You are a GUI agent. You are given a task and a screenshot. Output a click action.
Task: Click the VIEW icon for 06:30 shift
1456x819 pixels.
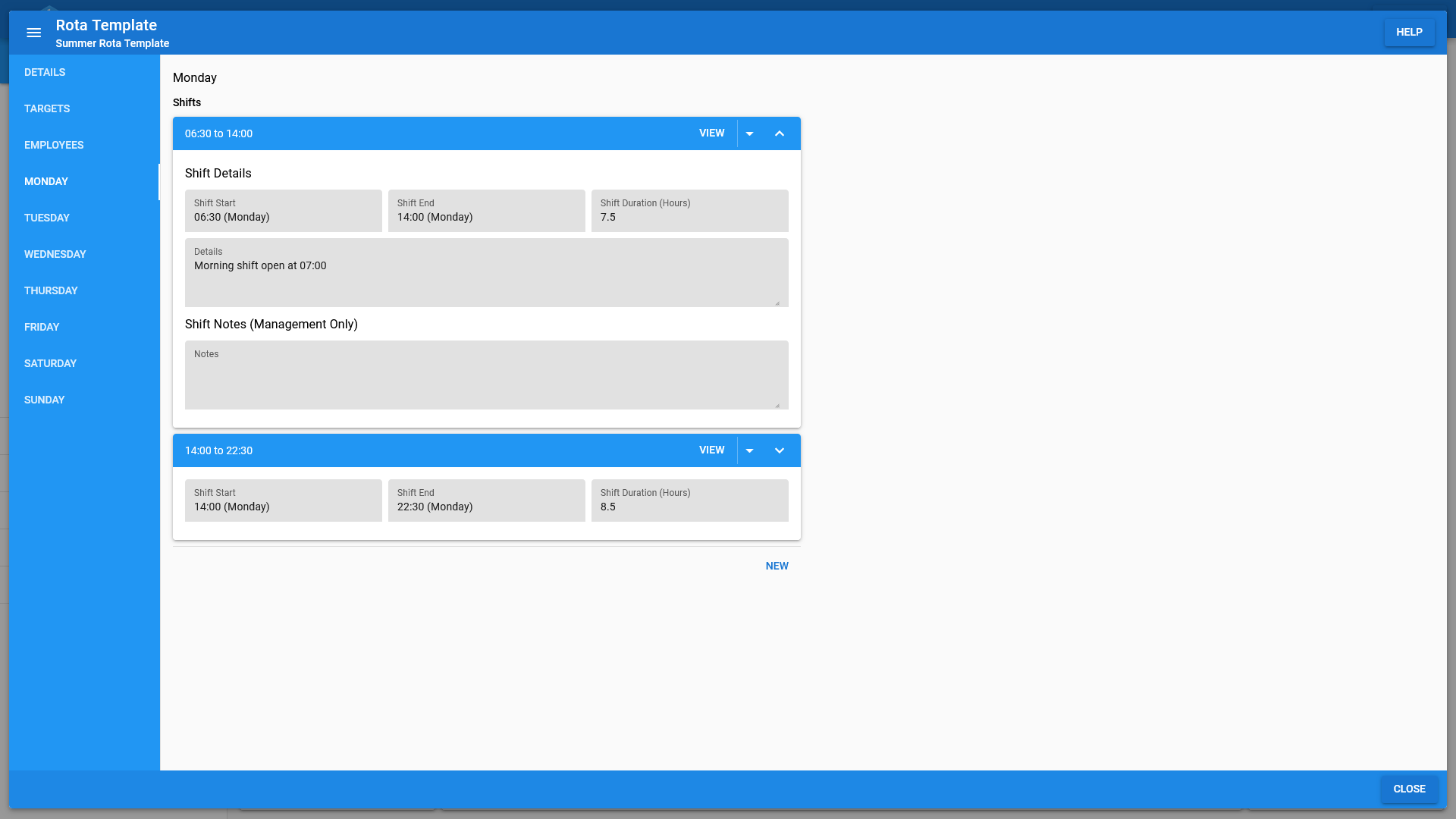tap(711, 133)
